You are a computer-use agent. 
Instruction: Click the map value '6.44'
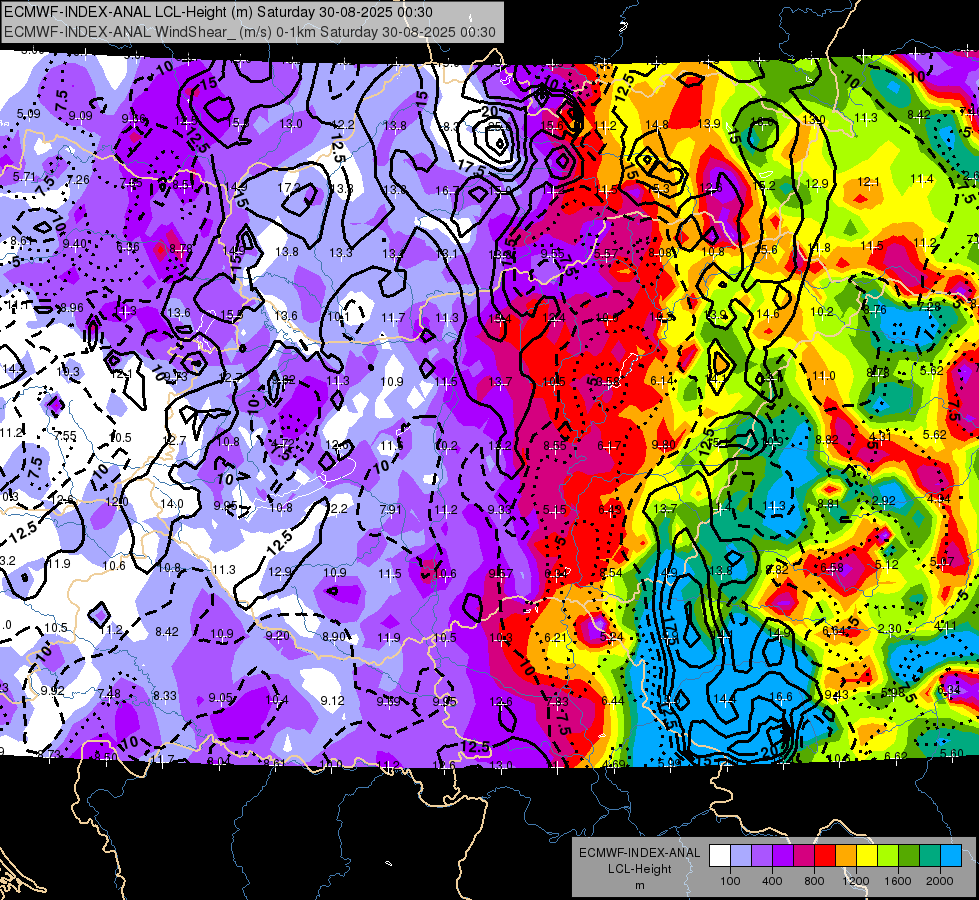click(x=612, y=701)
